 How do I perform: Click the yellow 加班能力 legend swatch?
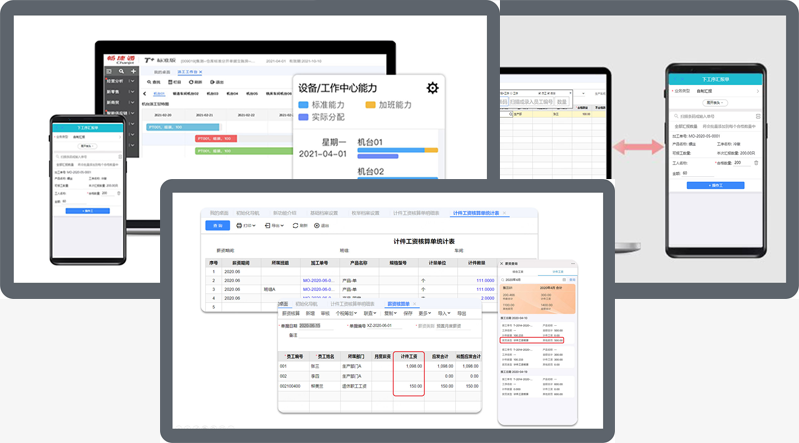tap(370, 104)
